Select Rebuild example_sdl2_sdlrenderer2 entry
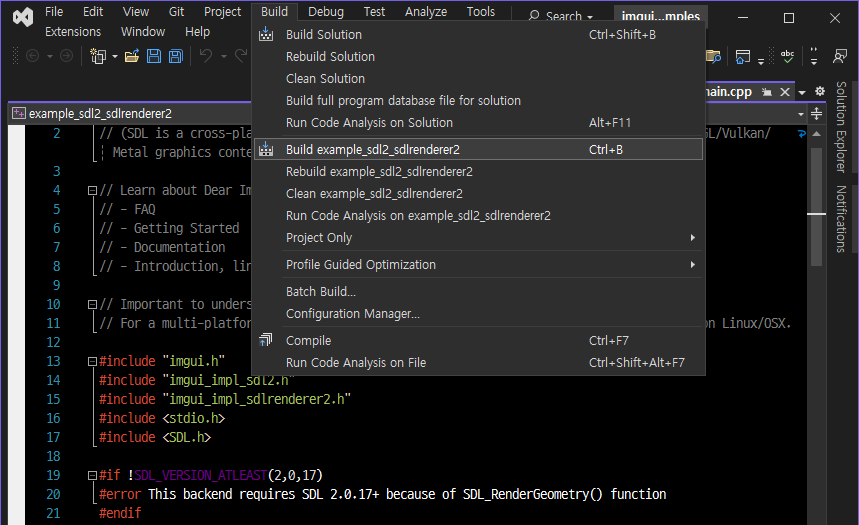 (478, 172)
